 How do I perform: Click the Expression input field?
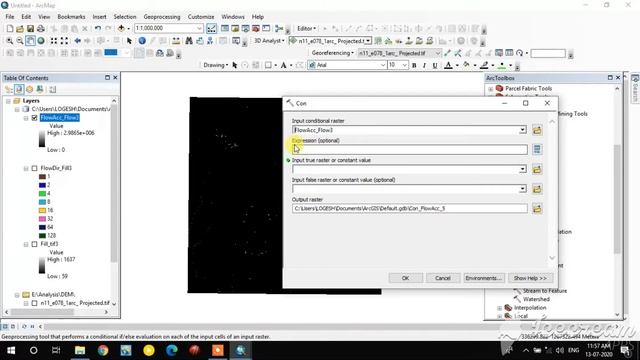(x=410, y=149)
